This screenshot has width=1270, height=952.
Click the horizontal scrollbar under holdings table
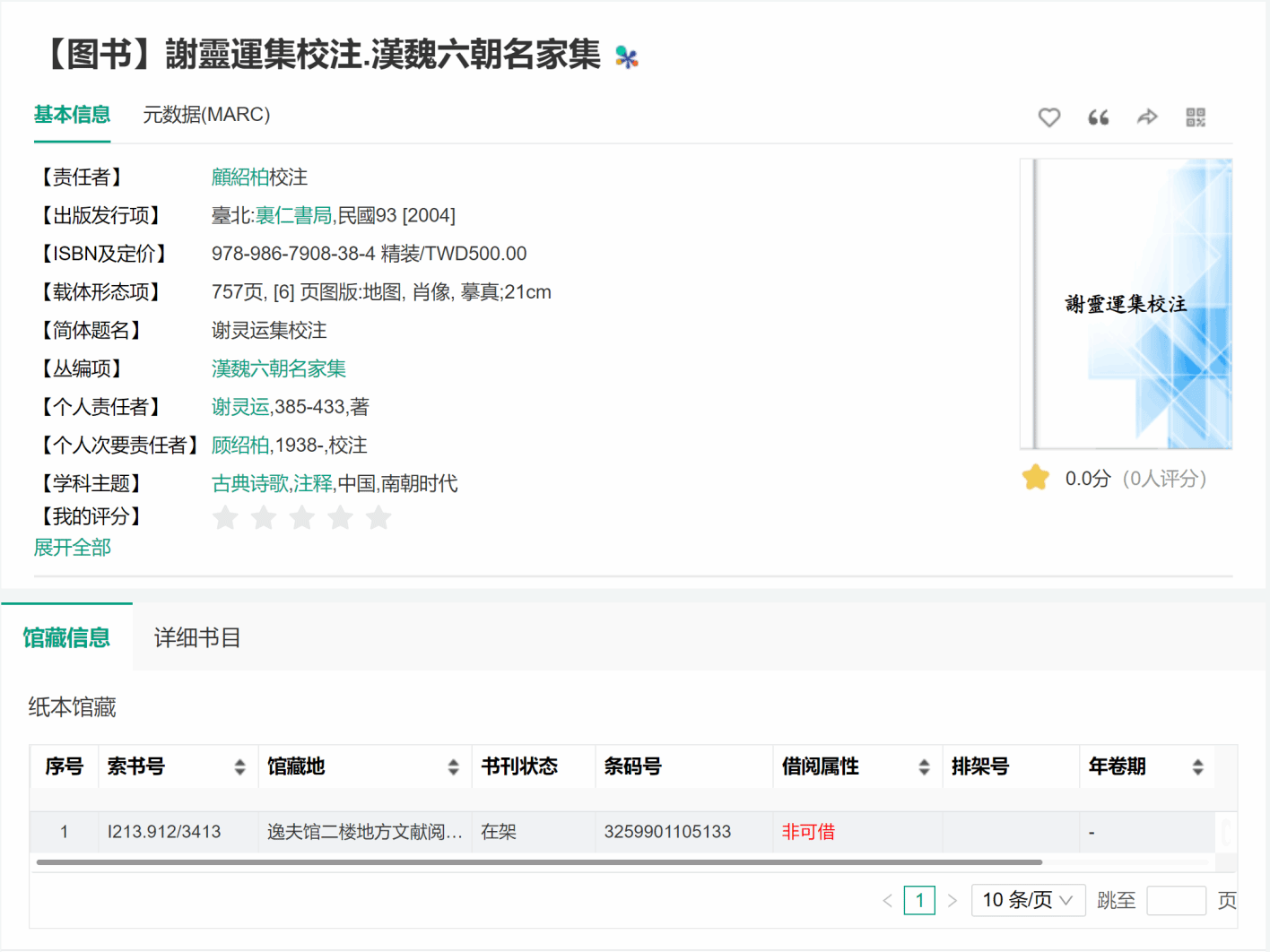pos(538,862)
